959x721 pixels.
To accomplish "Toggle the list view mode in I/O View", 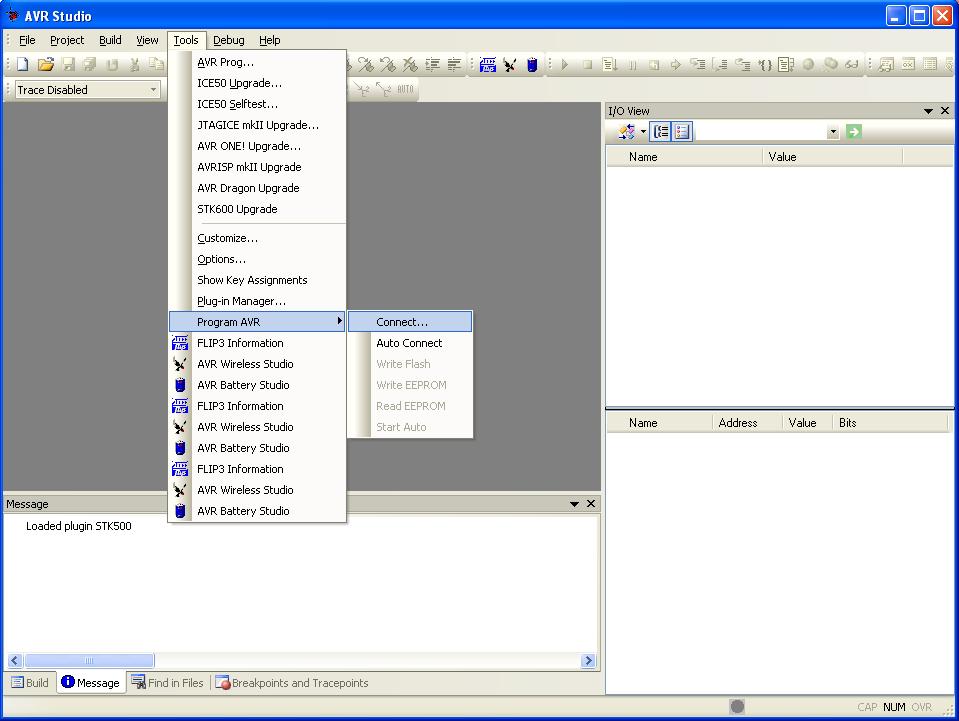I will pyautogui.click(x=682, y=132).
